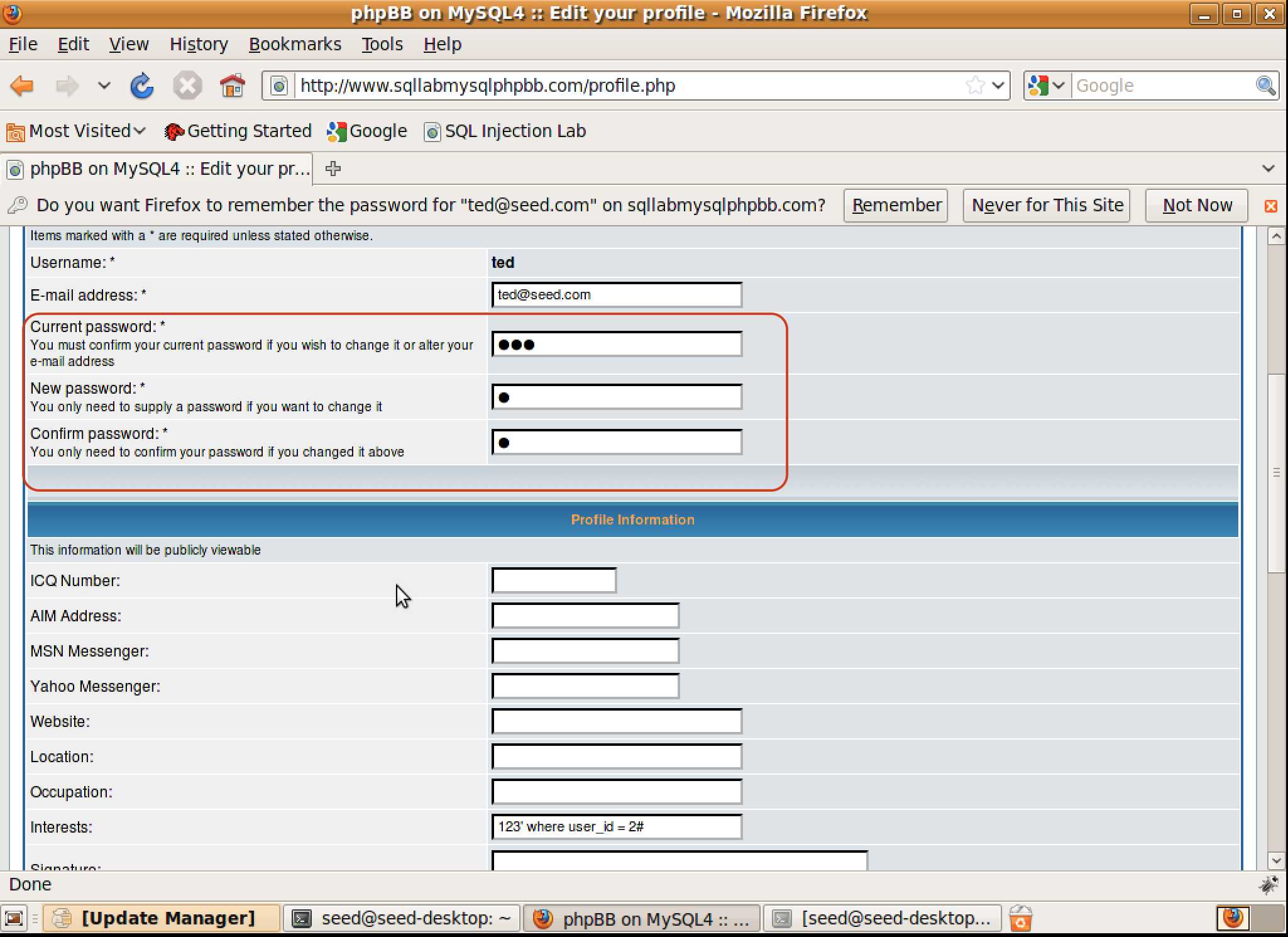Open the View menu

pyautogui.click(x=129, y=44)
